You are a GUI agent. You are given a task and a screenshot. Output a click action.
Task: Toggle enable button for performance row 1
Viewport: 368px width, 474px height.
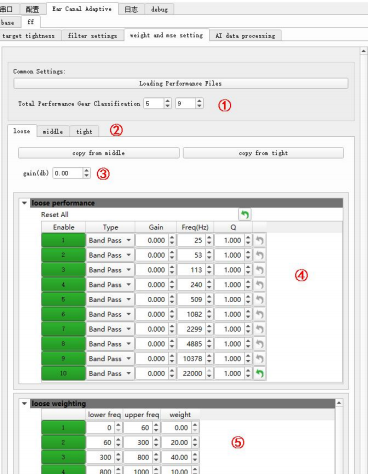[63, 240]
